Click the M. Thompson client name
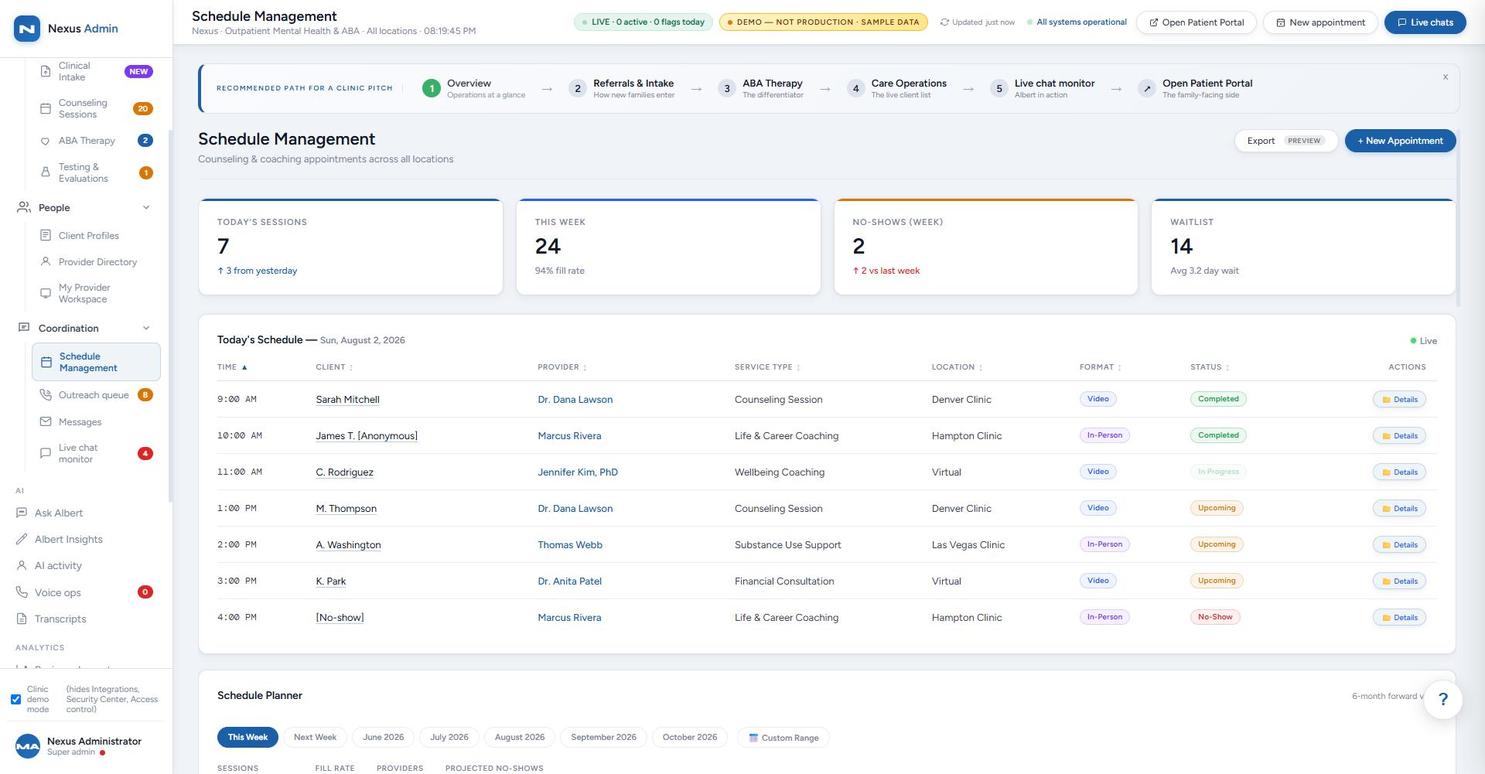 tap(346, 508)
